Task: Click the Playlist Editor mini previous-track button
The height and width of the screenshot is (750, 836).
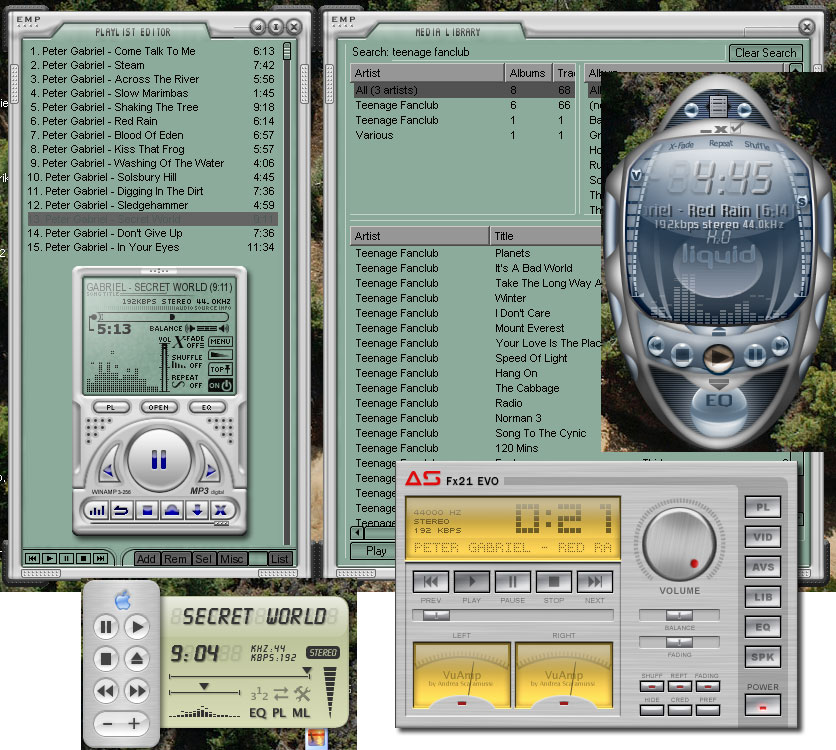Action: (32, 558)
